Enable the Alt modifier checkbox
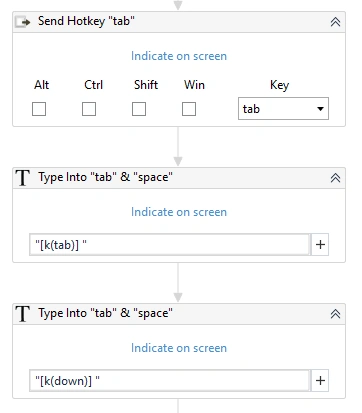The width and height of the screenshot is (362, 413). coord(39,109)
